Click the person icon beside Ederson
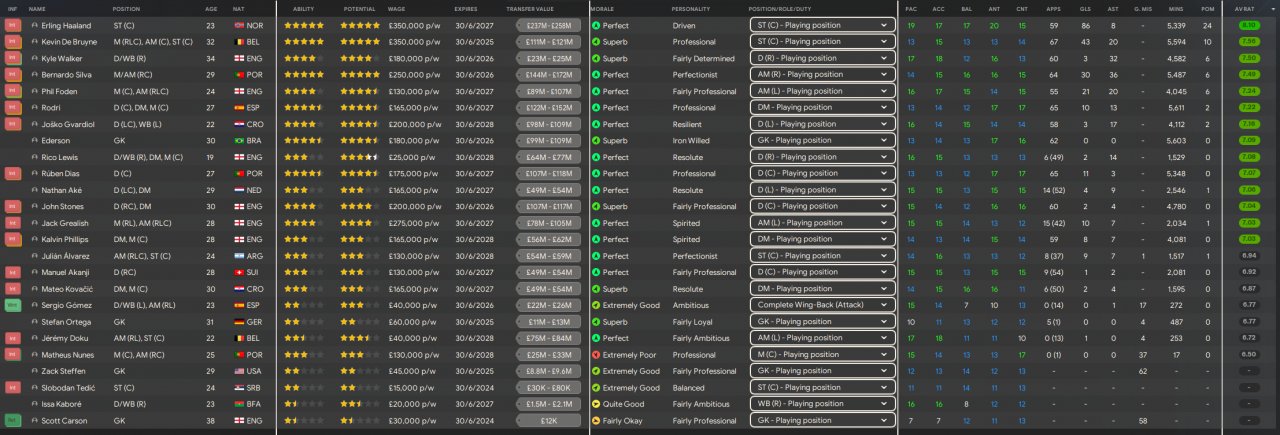This screenshot has height=435, width=1280. click(34, 141)
